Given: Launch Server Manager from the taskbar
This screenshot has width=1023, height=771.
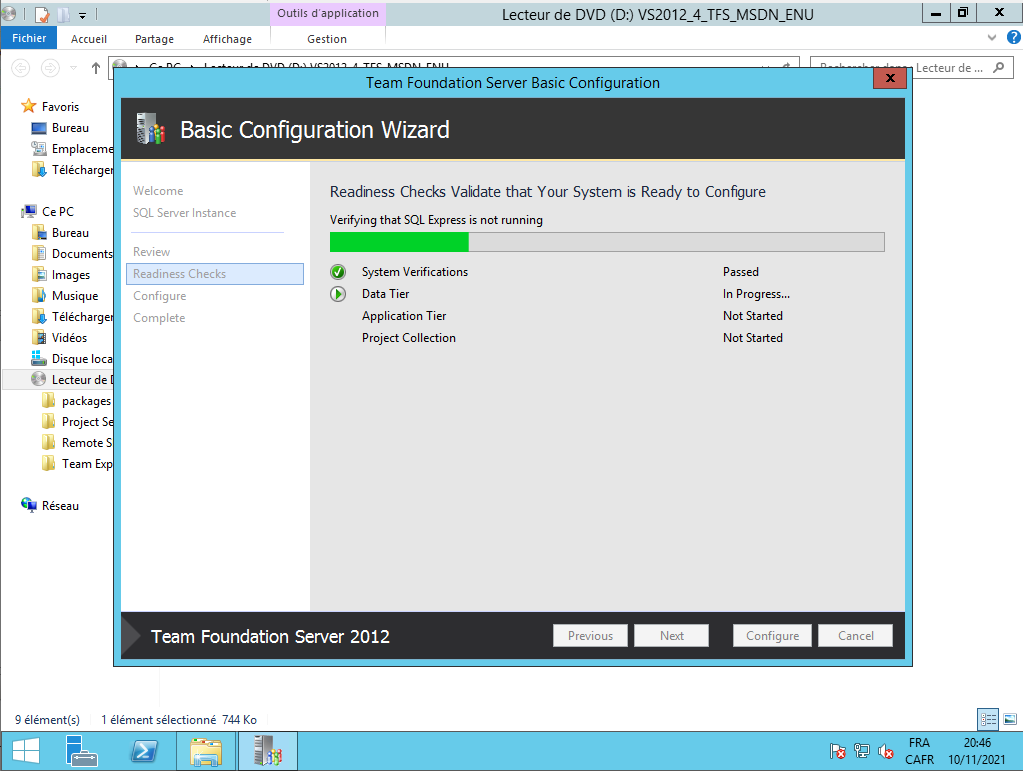Looking at the screenshot, I should (x=80, y=750).
